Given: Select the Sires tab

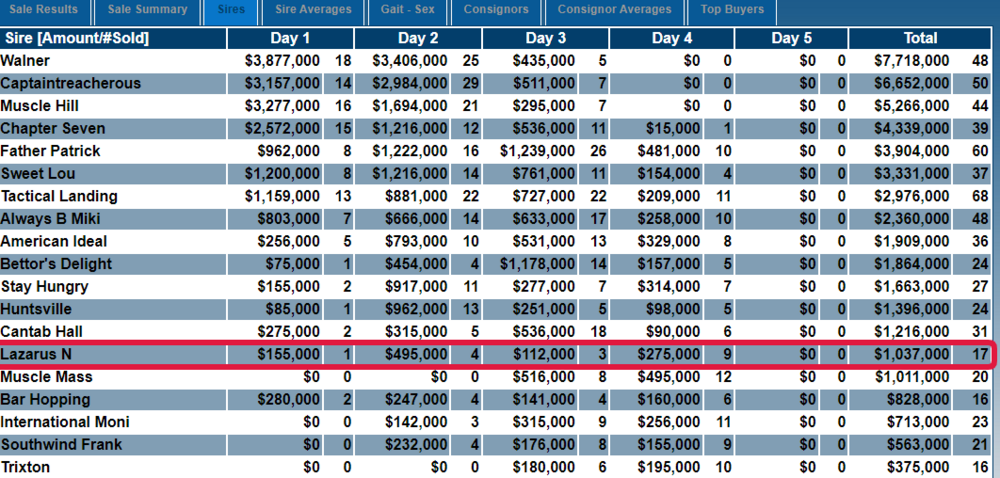Looking at the screenshot, I should (x=231, y=10).
